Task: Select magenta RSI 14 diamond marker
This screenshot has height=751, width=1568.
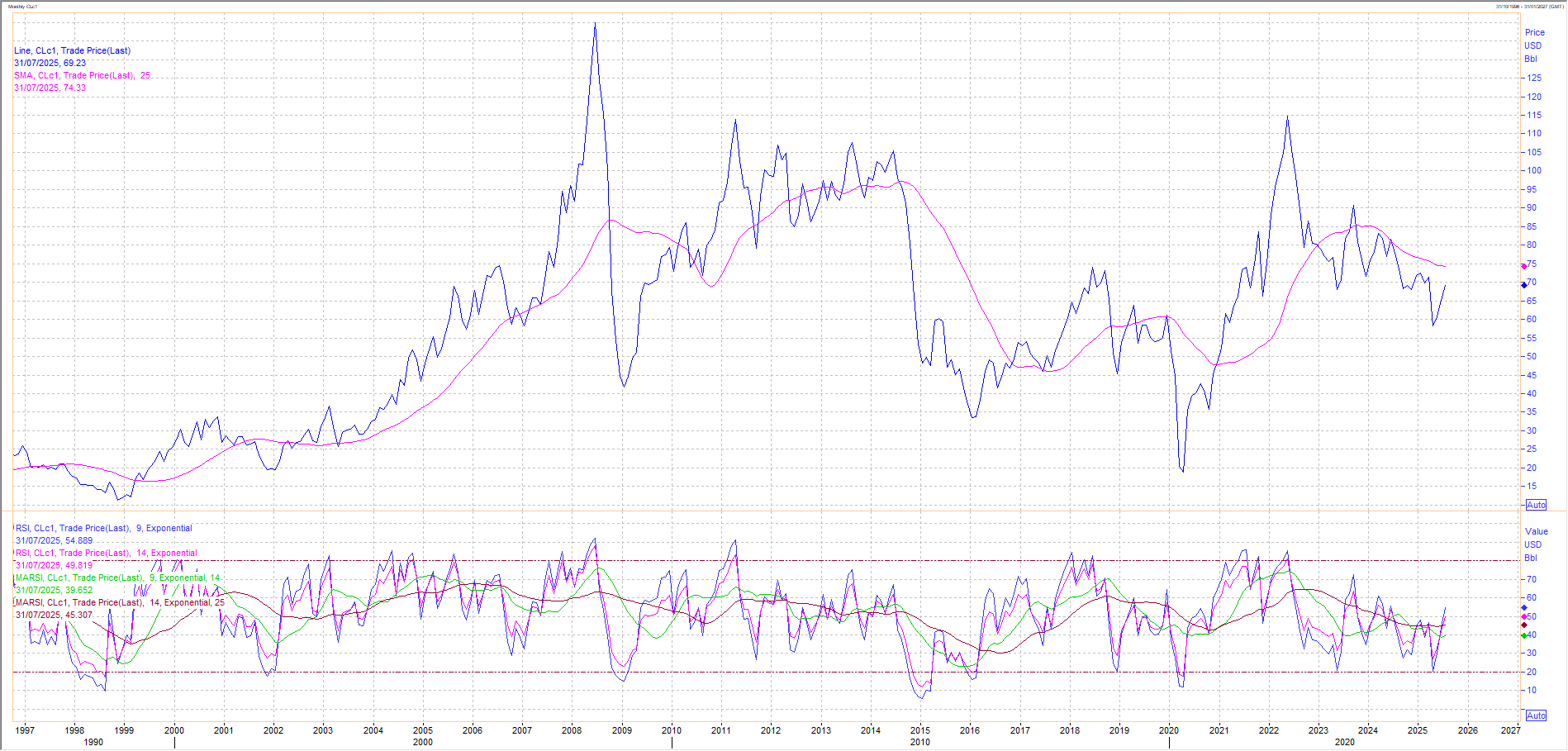Action: click(1524, 617)
